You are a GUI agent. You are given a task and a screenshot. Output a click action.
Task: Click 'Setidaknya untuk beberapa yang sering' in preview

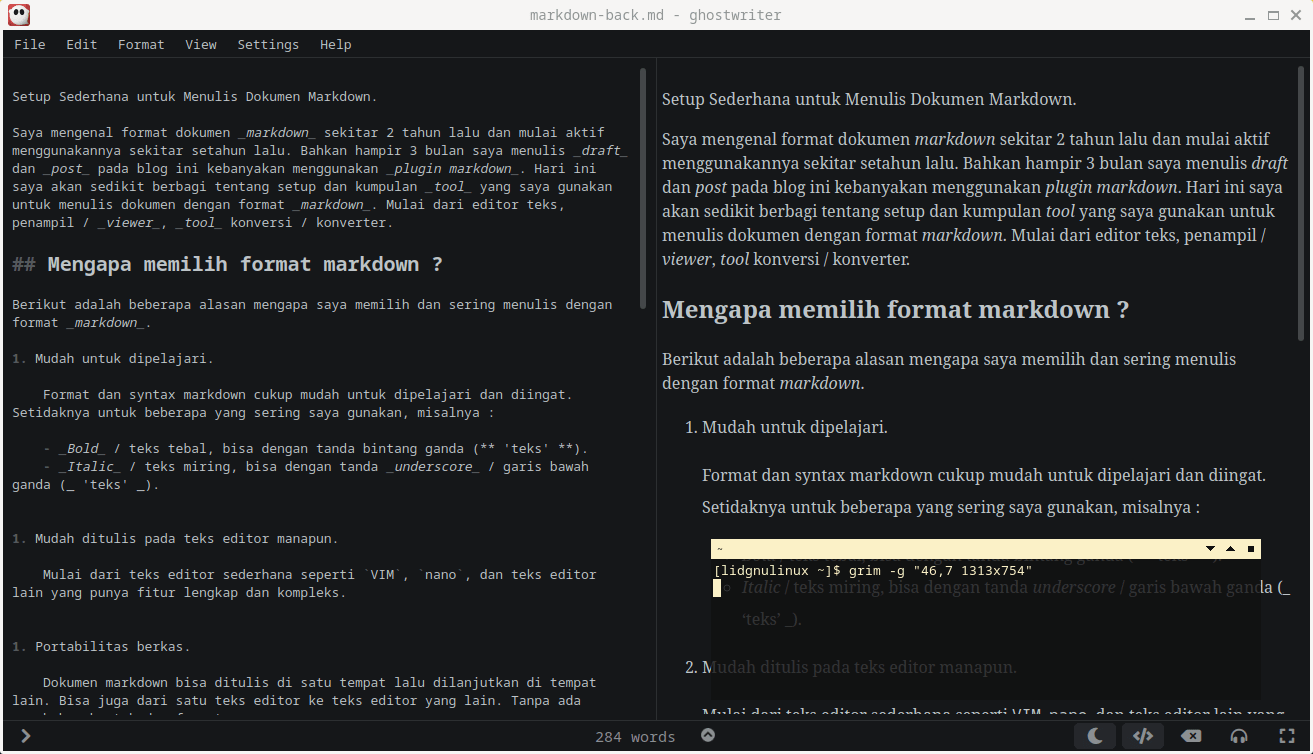click(951, 507)
